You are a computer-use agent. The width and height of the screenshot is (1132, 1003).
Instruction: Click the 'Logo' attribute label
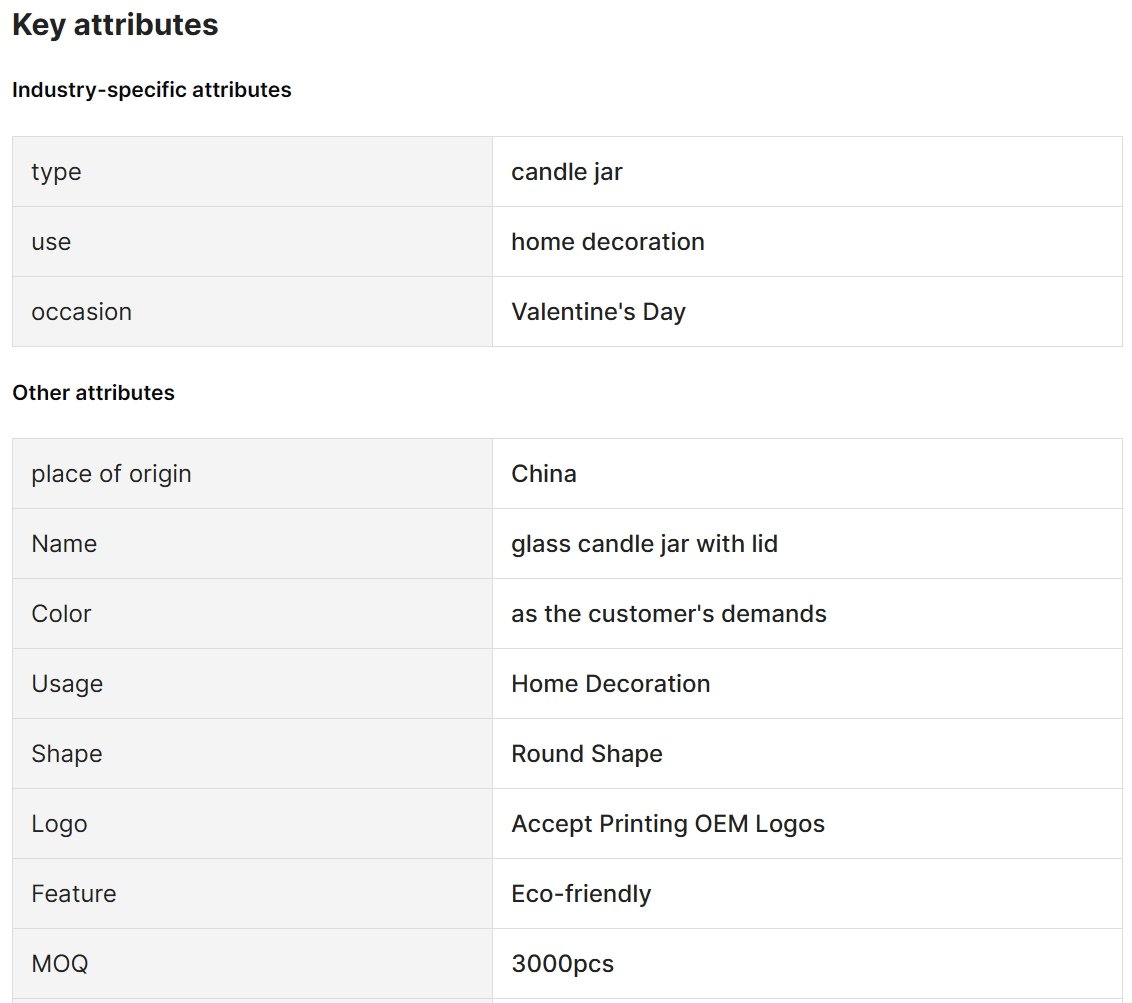tap(59, 824)
